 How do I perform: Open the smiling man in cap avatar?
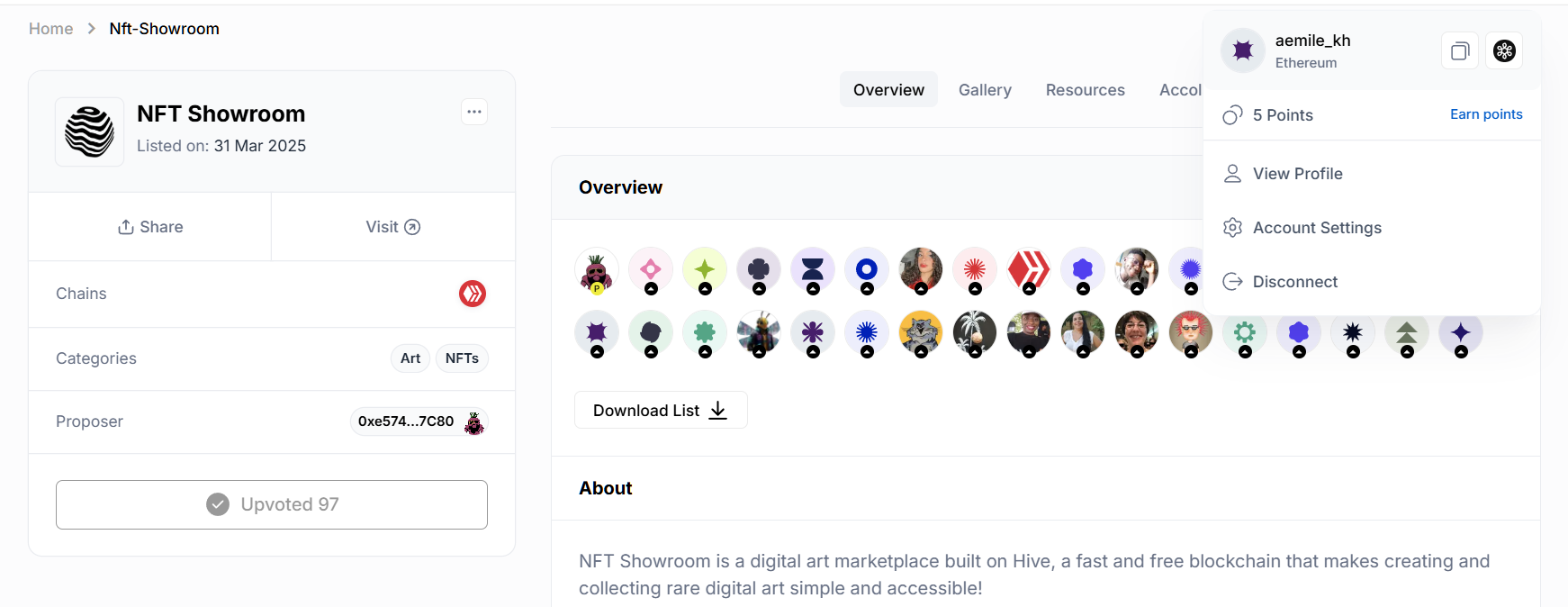click(1029, 332)
